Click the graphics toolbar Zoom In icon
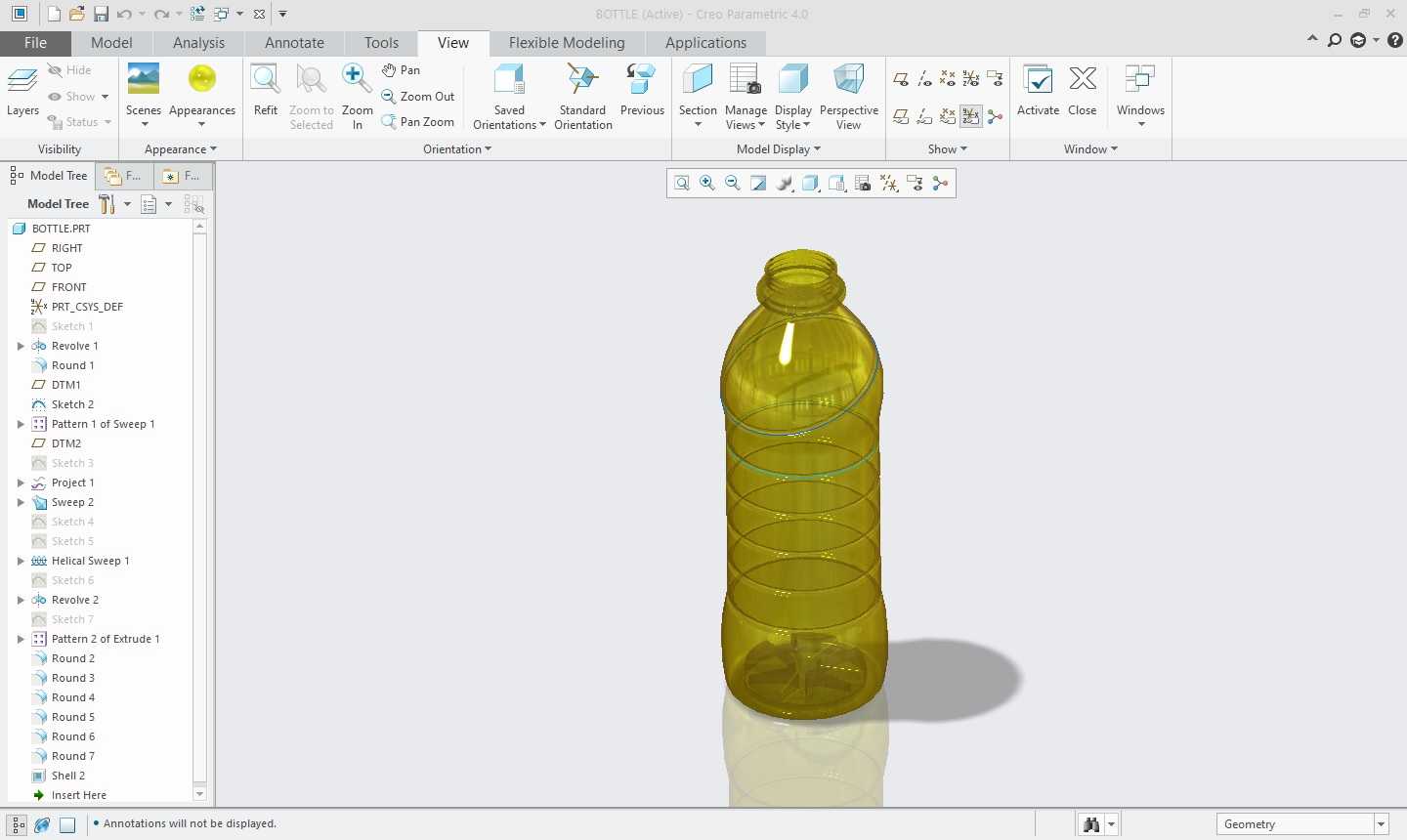The width and height of the screenshot is (1407, 840). point(707,184)
